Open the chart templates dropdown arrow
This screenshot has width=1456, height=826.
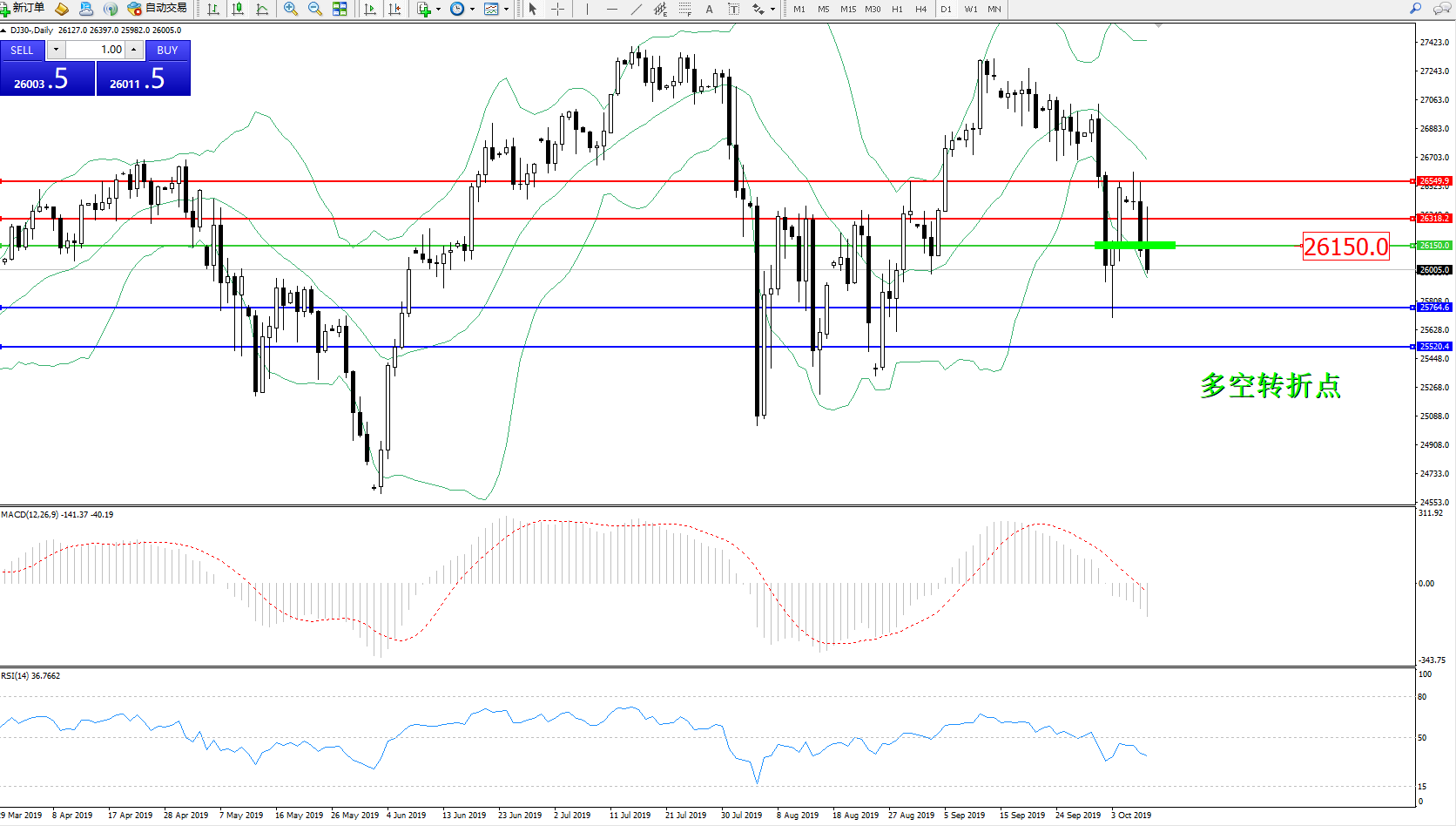coord(506,10)
